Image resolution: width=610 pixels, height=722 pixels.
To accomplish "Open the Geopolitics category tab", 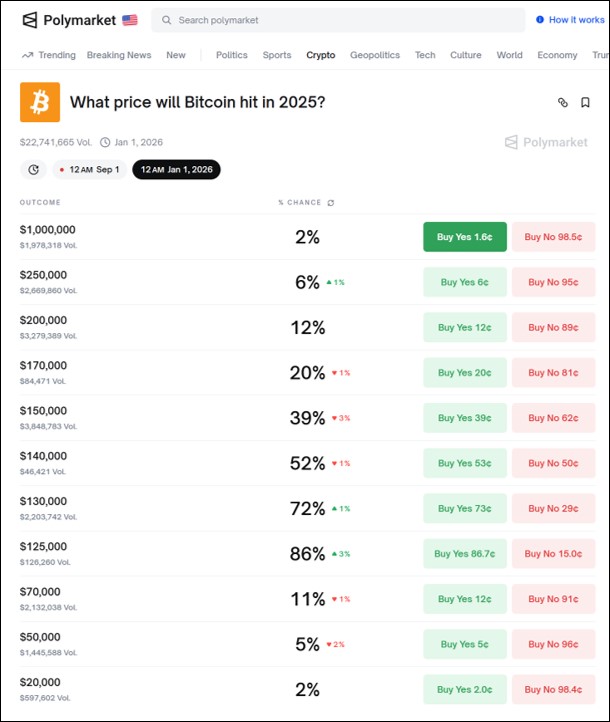I will tap(374, 56).
